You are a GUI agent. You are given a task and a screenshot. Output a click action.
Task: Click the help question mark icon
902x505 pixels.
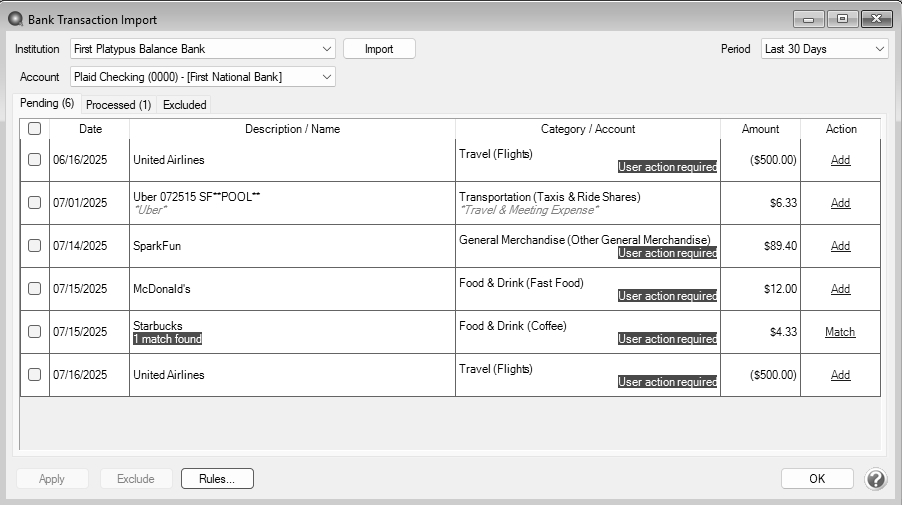[x=875, y=479]
